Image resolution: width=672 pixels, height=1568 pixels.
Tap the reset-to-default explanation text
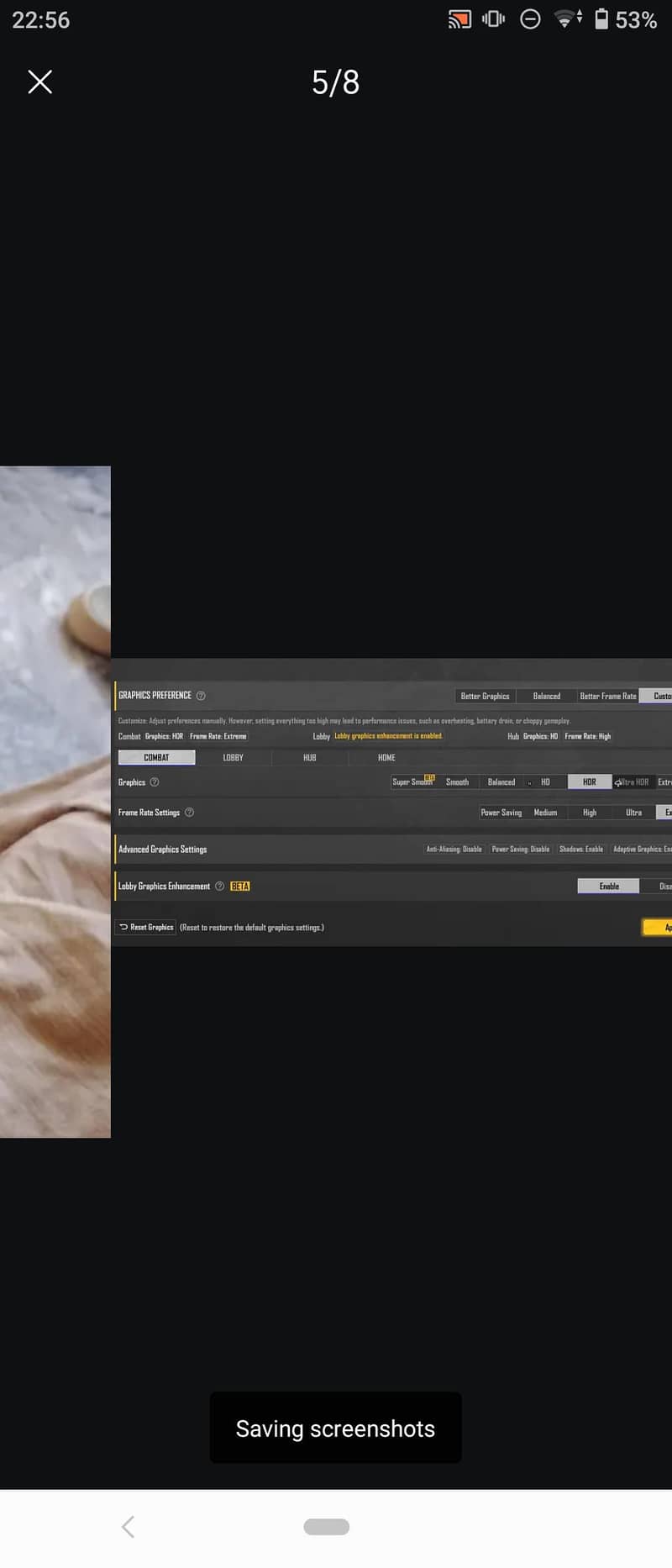[252, 928]
